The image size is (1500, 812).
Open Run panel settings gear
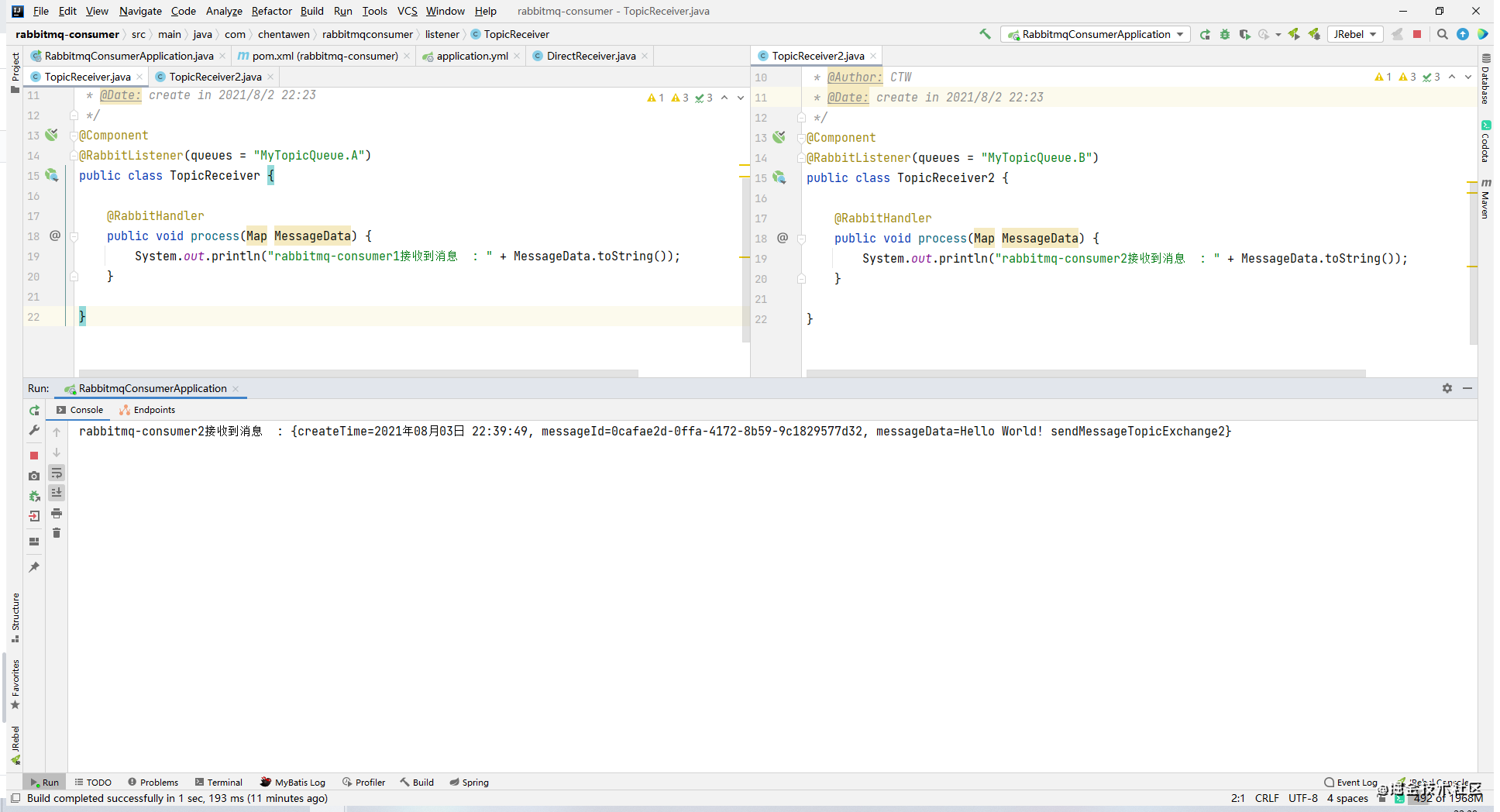(x=1447, y=388)
